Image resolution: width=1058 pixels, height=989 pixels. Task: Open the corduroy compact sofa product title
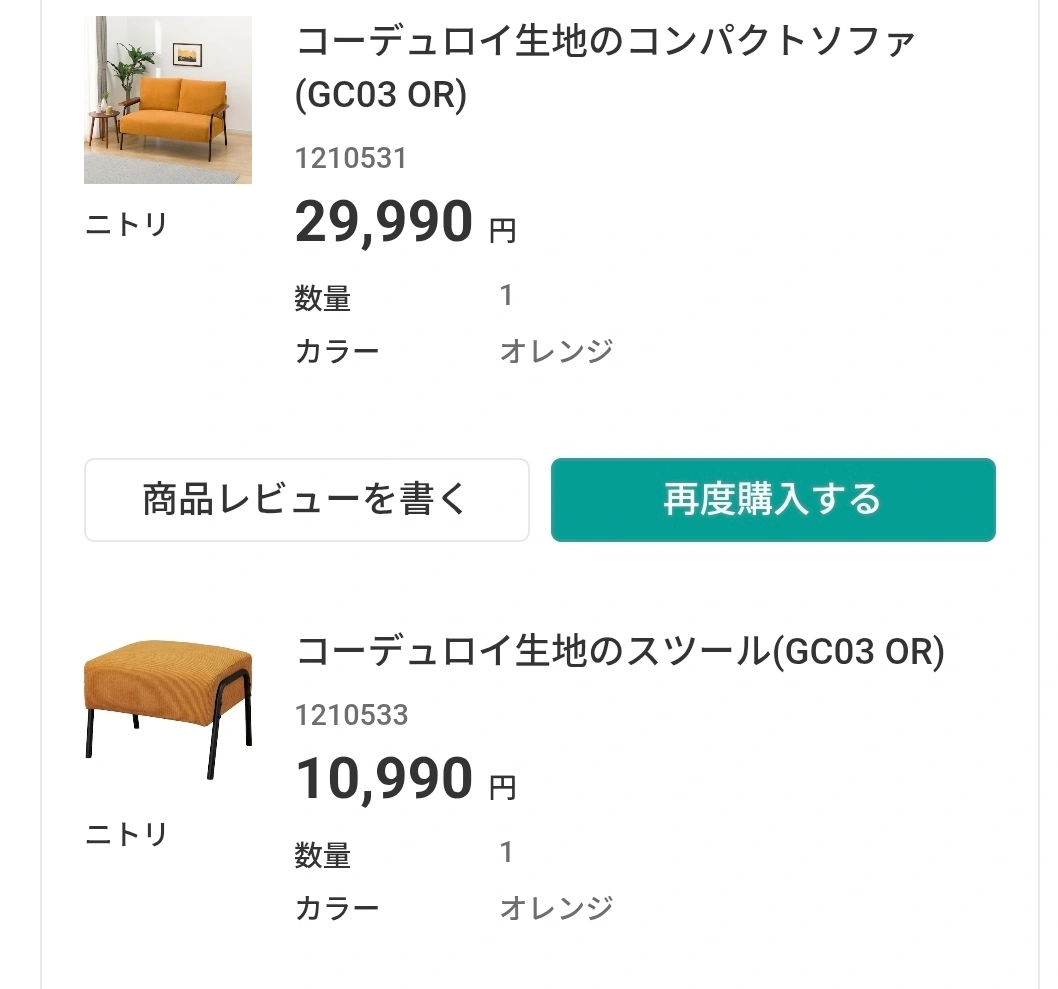606,68
